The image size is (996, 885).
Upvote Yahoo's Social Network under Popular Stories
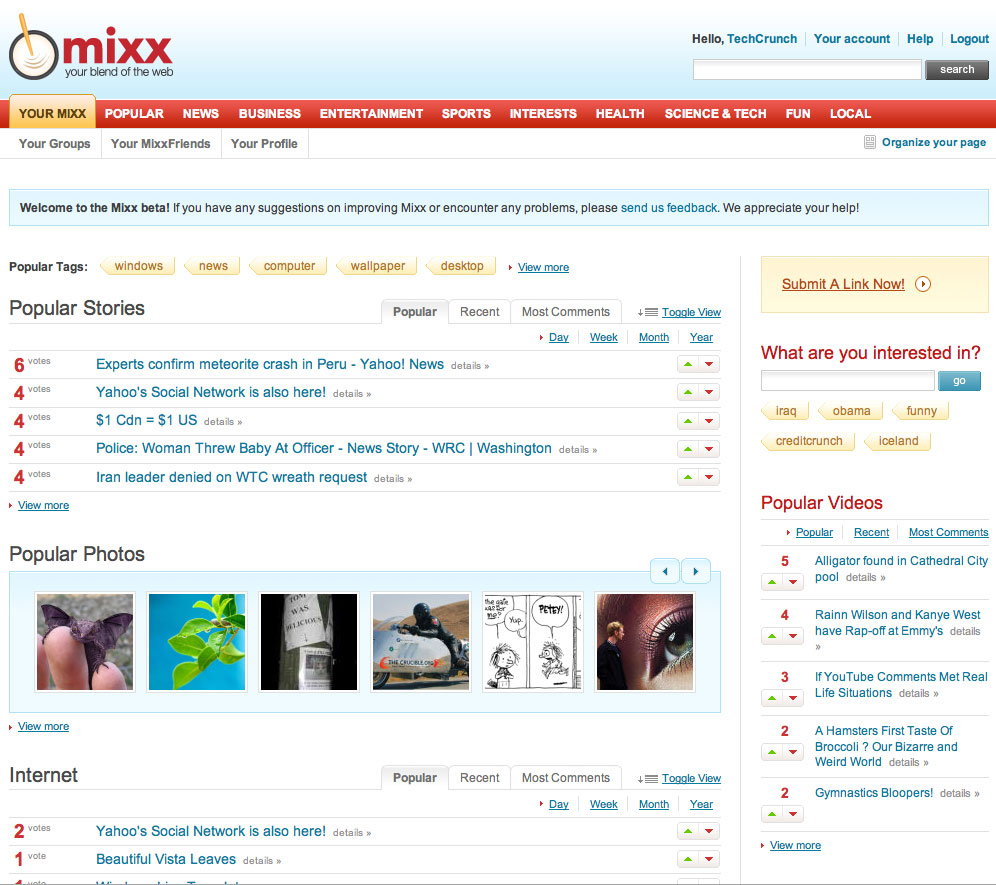tap(688, 393)
